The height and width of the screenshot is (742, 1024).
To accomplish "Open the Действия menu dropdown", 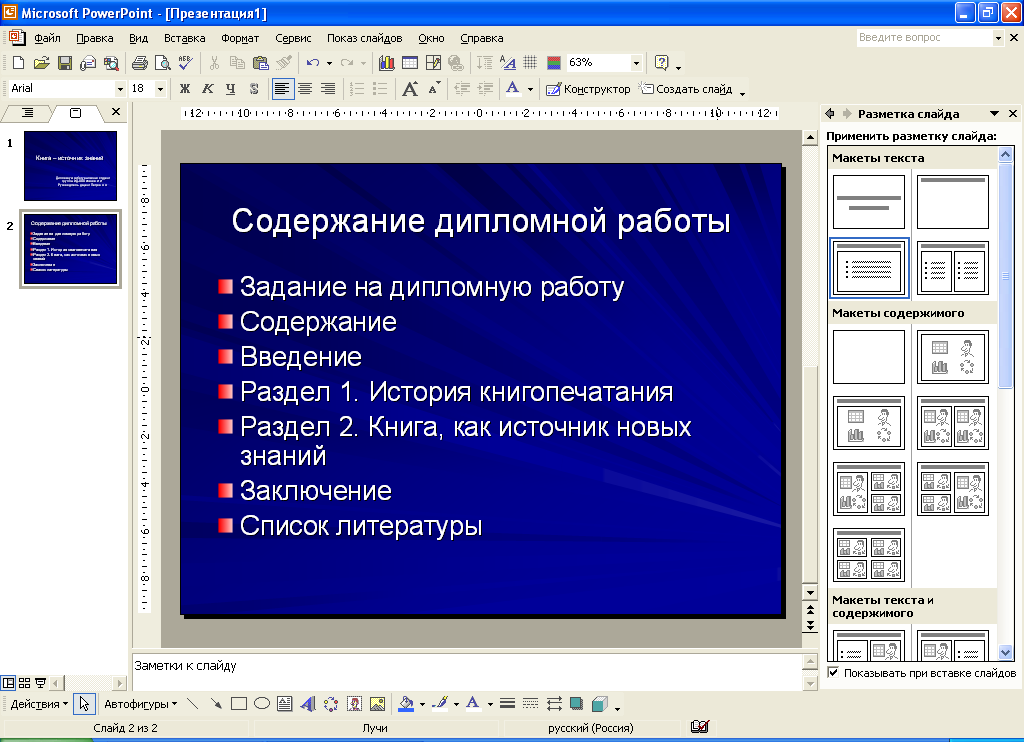I will (x=39, y=703).
